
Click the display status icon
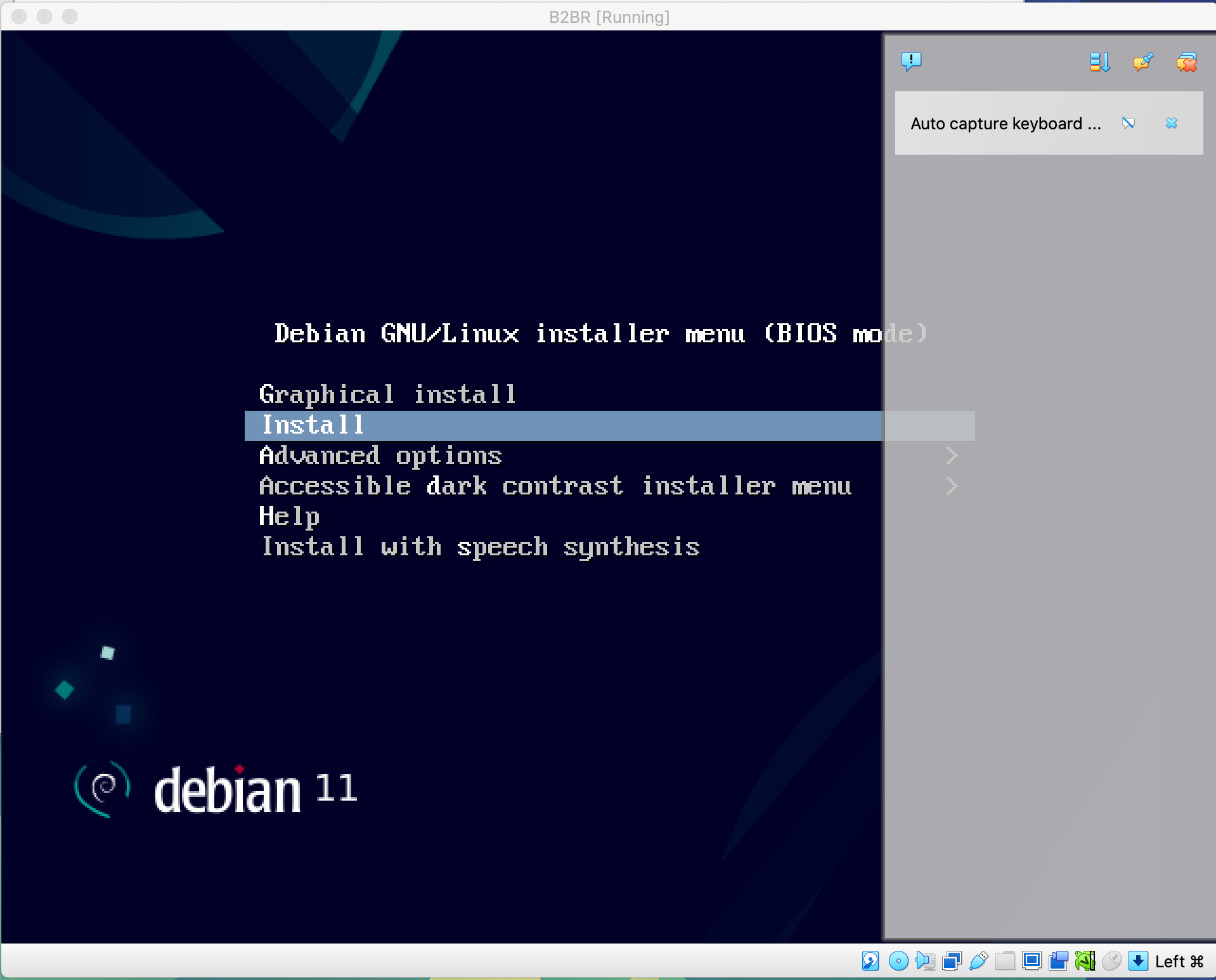click(1031, 960)
